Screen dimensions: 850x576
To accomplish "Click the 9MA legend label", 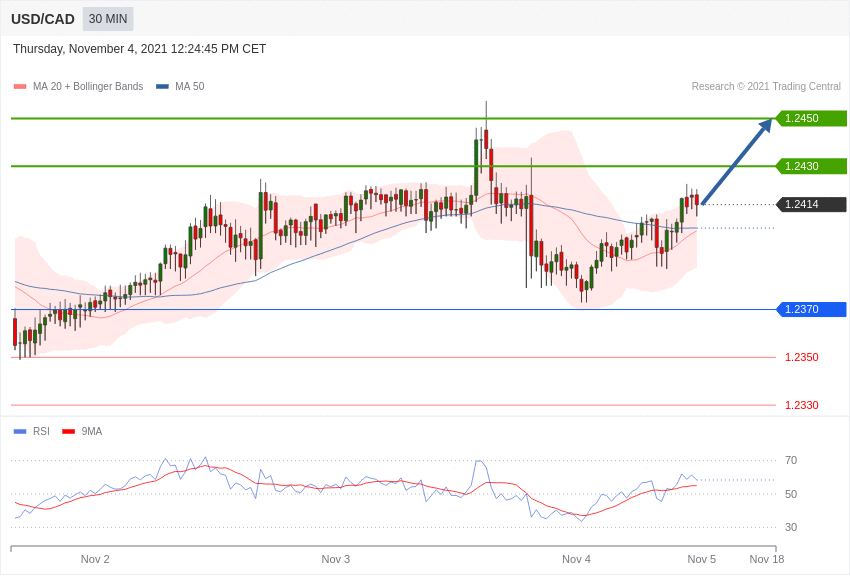I will 92,431.
